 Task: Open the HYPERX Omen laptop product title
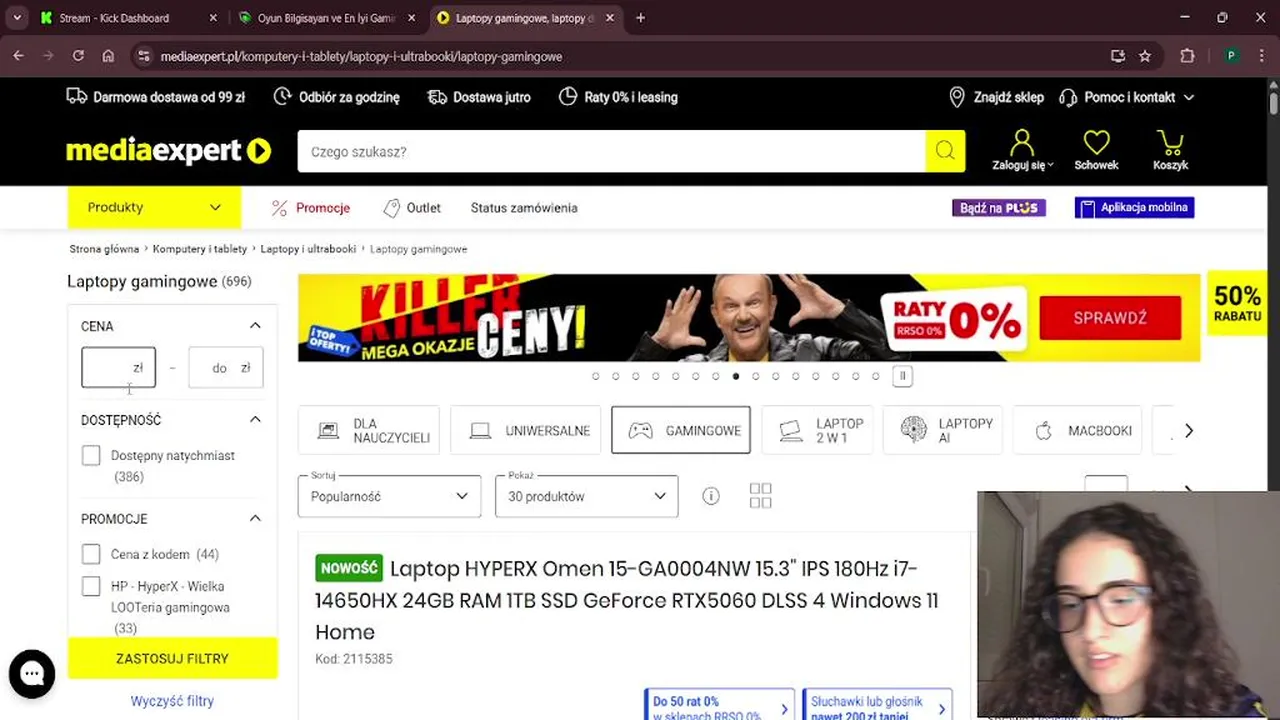pos(626,600)
